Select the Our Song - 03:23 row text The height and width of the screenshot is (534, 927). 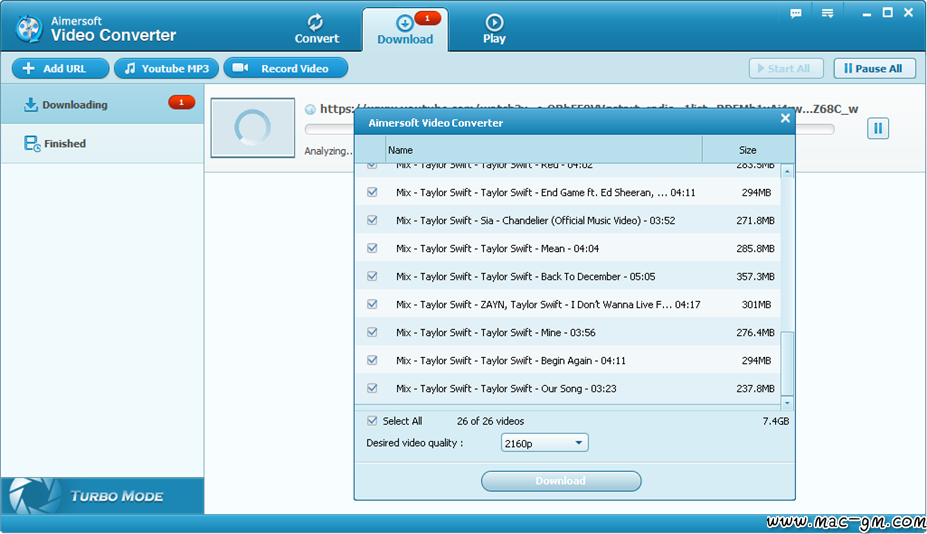[x=506, y=389]
